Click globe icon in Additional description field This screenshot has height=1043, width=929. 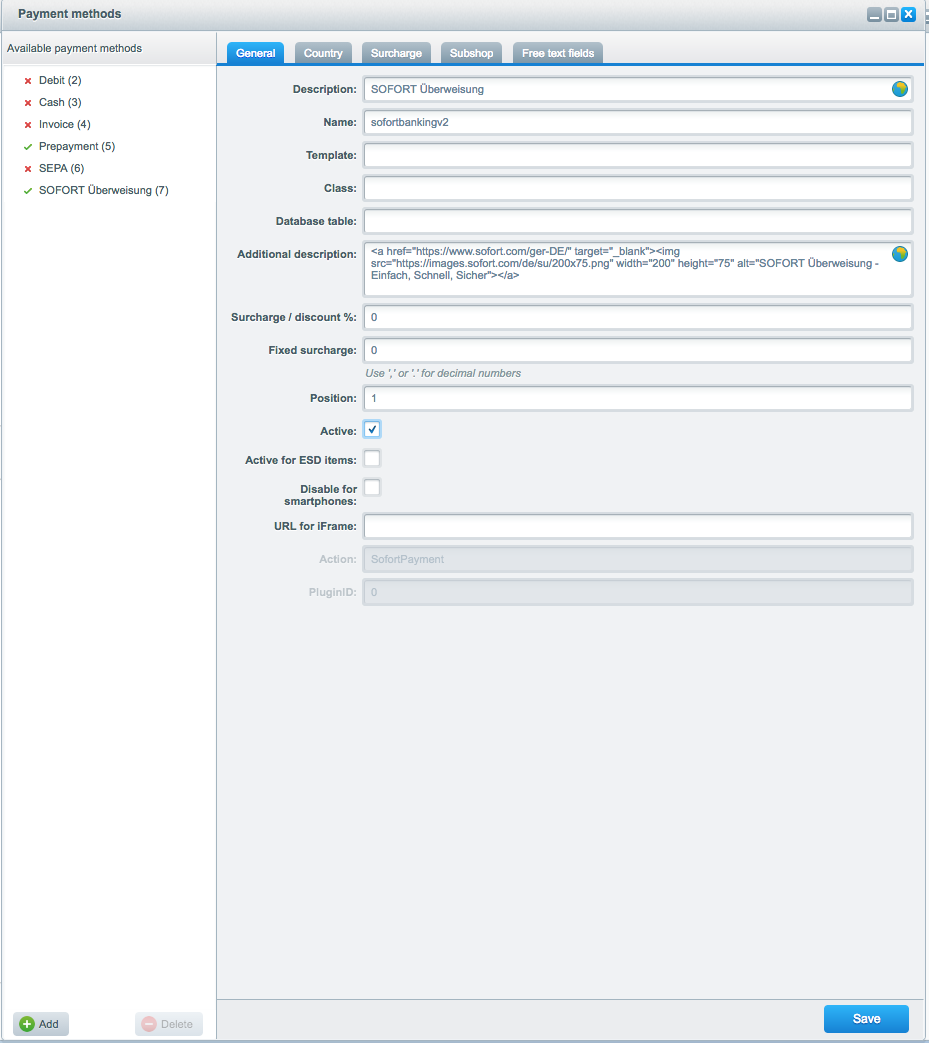click(900, 254)
